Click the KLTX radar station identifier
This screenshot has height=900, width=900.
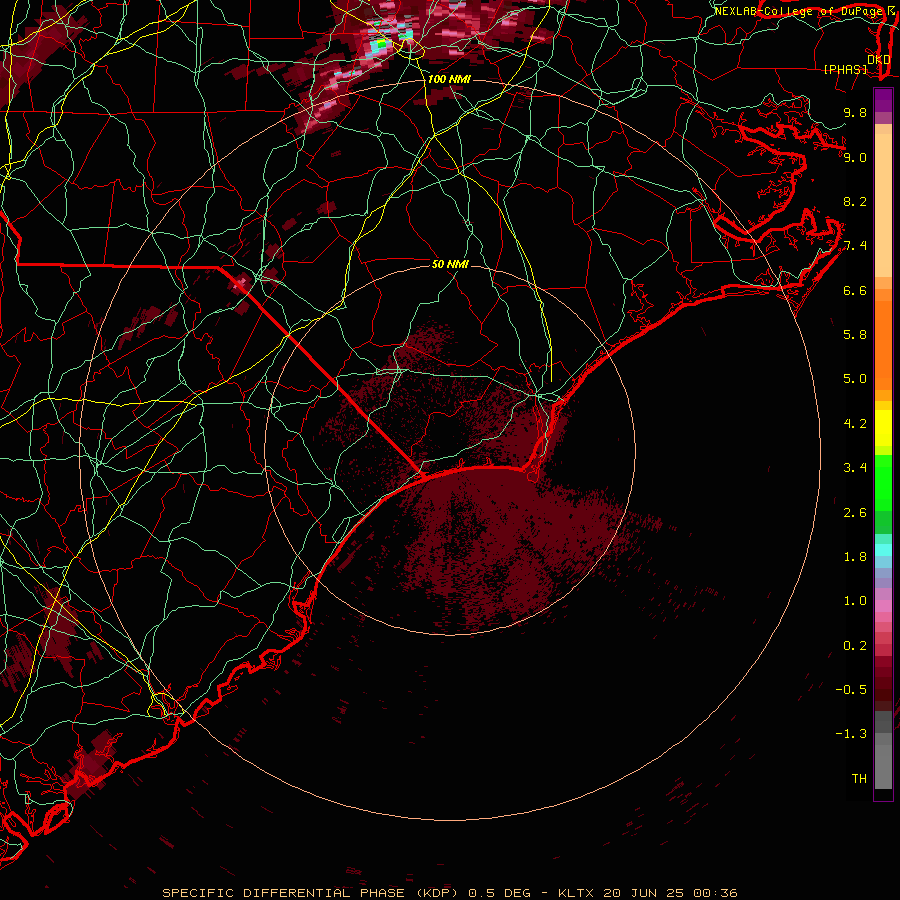pos(576,893)
